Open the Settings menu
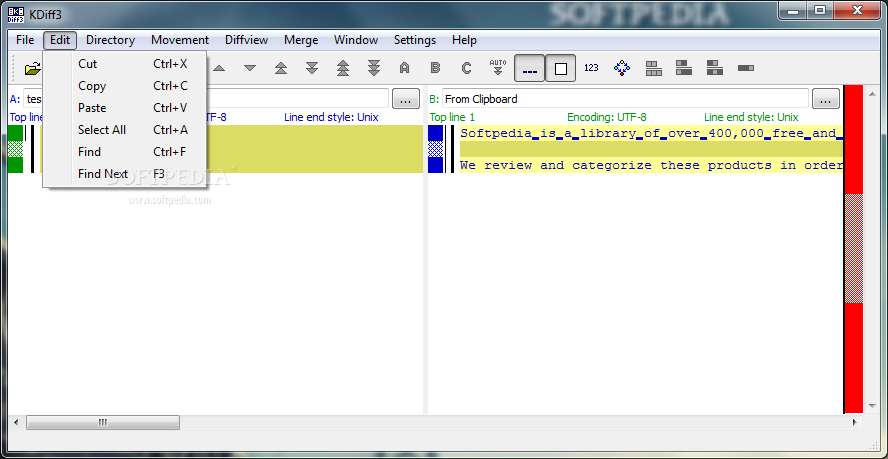 [x=415, y=40]
